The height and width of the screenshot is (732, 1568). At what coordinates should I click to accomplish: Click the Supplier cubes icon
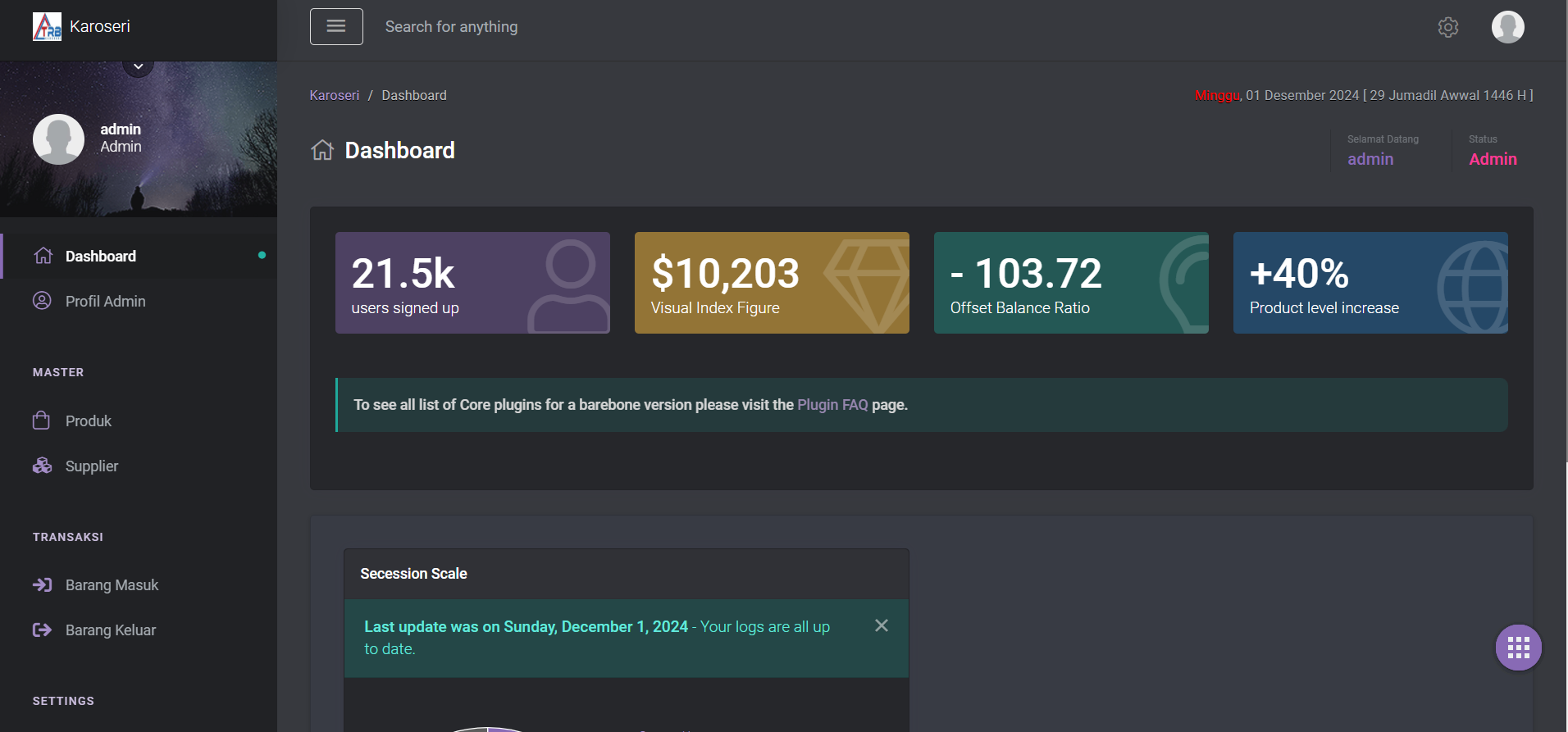pyautogui.click(x=42, y=466)
